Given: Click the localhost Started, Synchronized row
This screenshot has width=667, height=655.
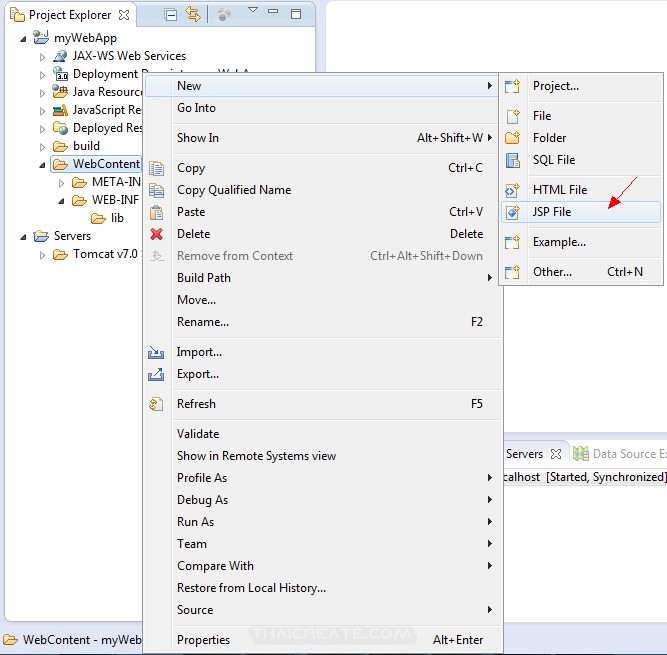Looking at the screenshot, I should [585, 477].
